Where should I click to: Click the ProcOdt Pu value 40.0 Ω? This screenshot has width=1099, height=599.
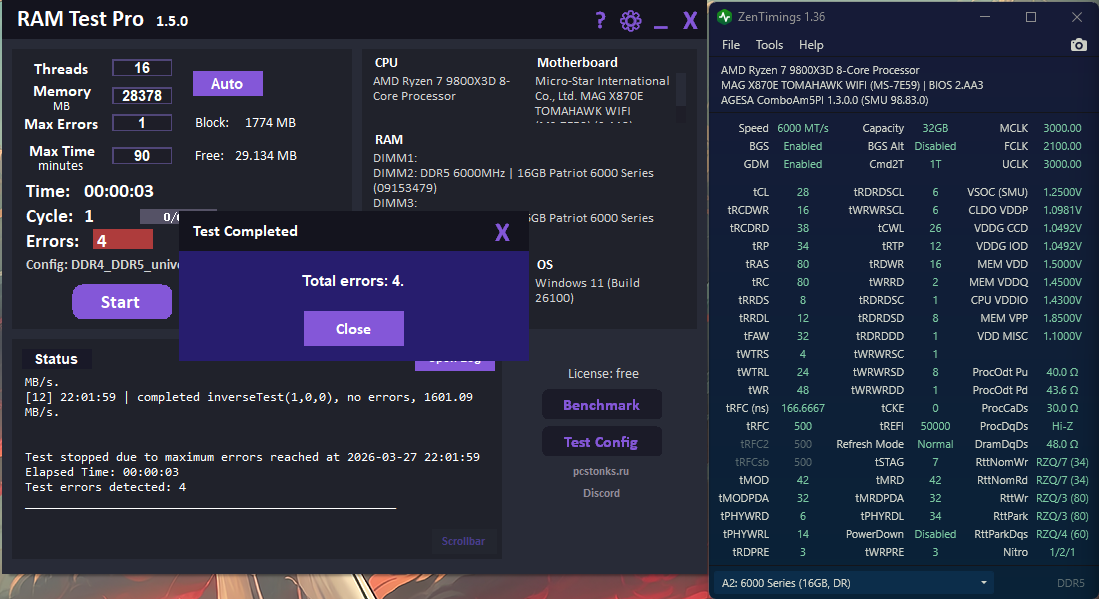pos(1062,372)
